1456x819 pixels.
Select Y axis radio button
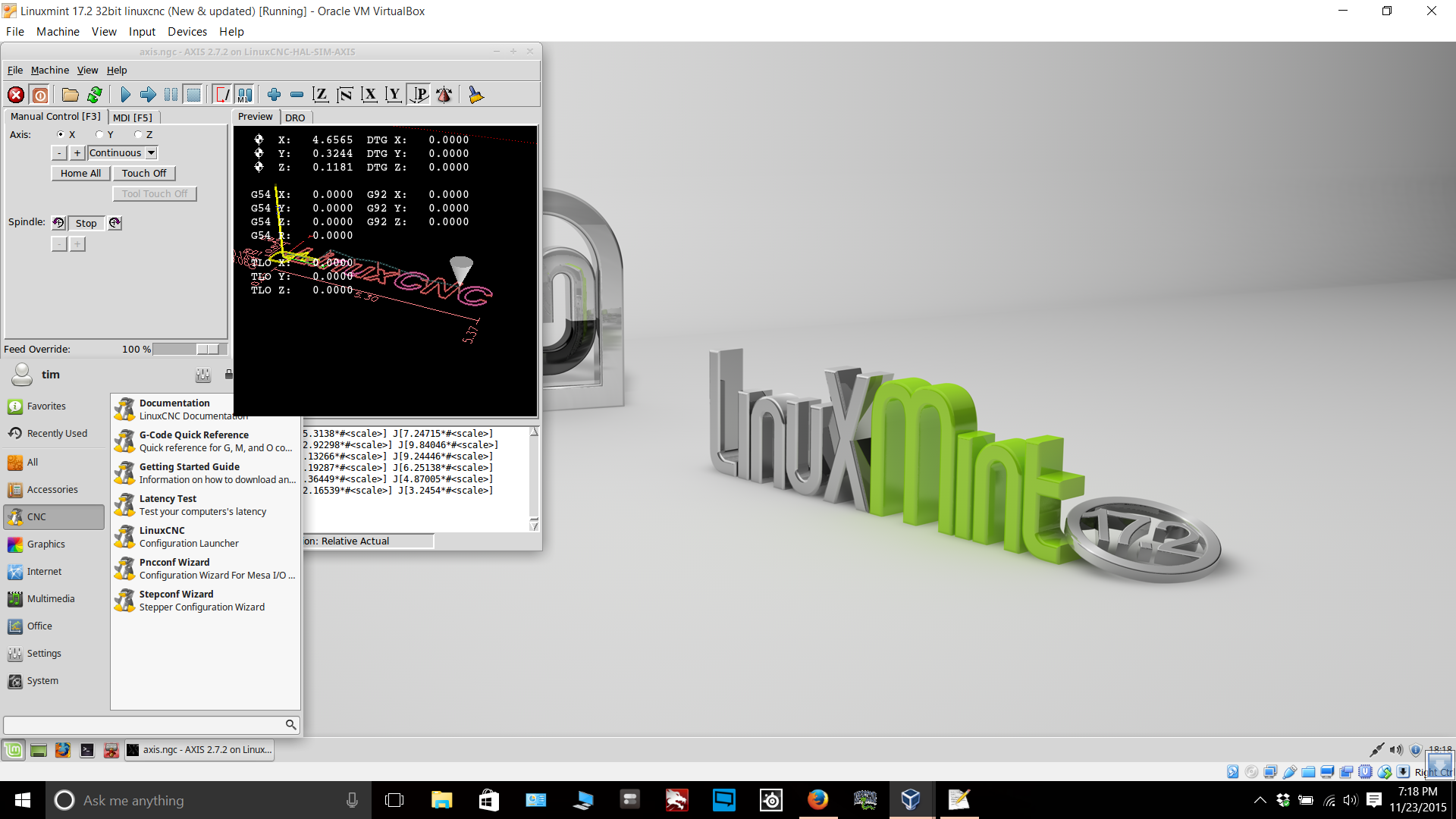99,134
